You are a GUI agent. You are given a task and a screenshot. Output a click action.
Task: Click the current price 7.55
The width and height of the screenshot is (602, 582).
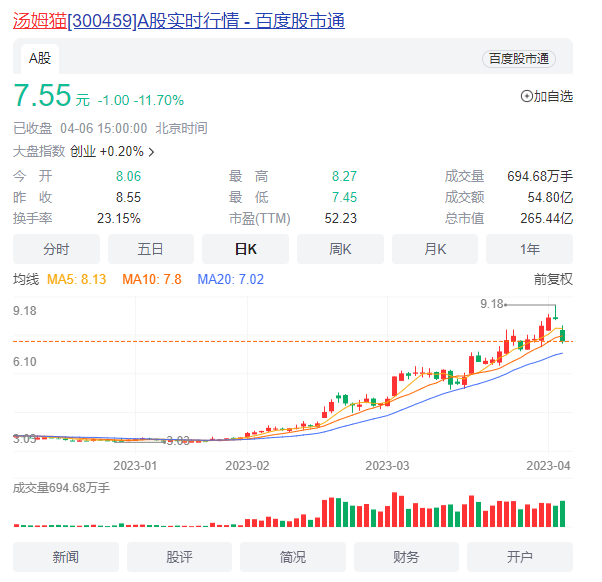coord(42,95)
